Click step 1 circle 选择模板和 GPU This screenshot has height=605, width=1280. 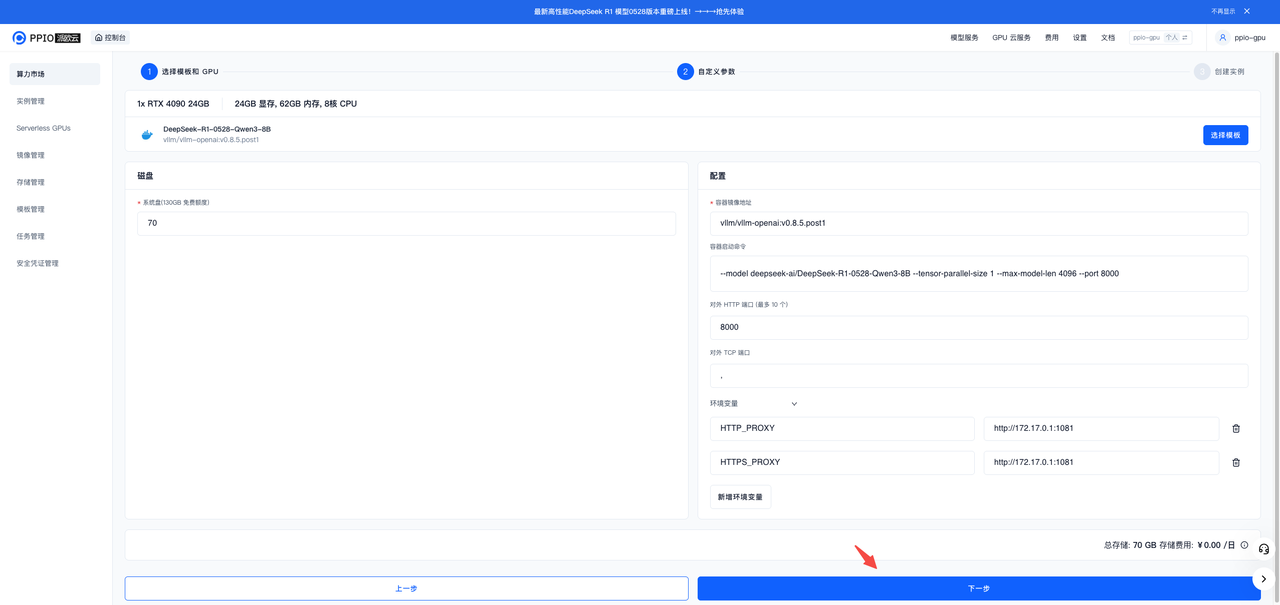click(149, 72)
